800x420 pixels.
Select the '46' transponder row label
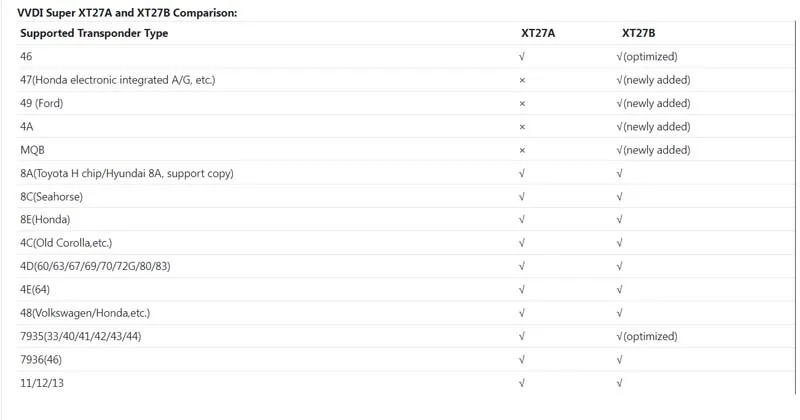point(26,57)
